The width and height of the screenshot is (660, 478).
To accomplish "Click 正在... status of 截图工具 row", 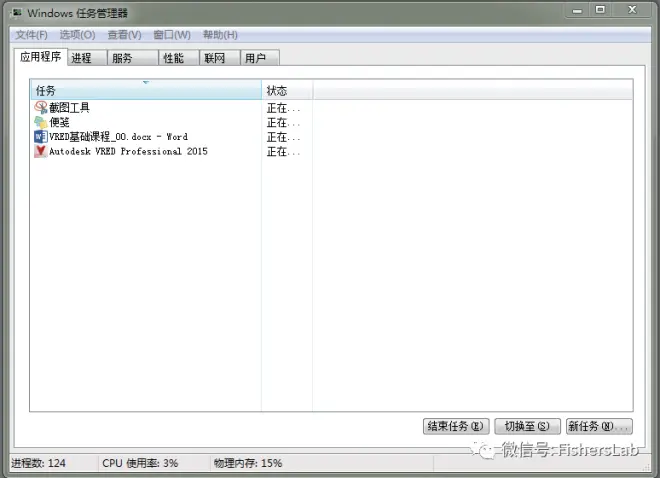I will tap(283, 109).
